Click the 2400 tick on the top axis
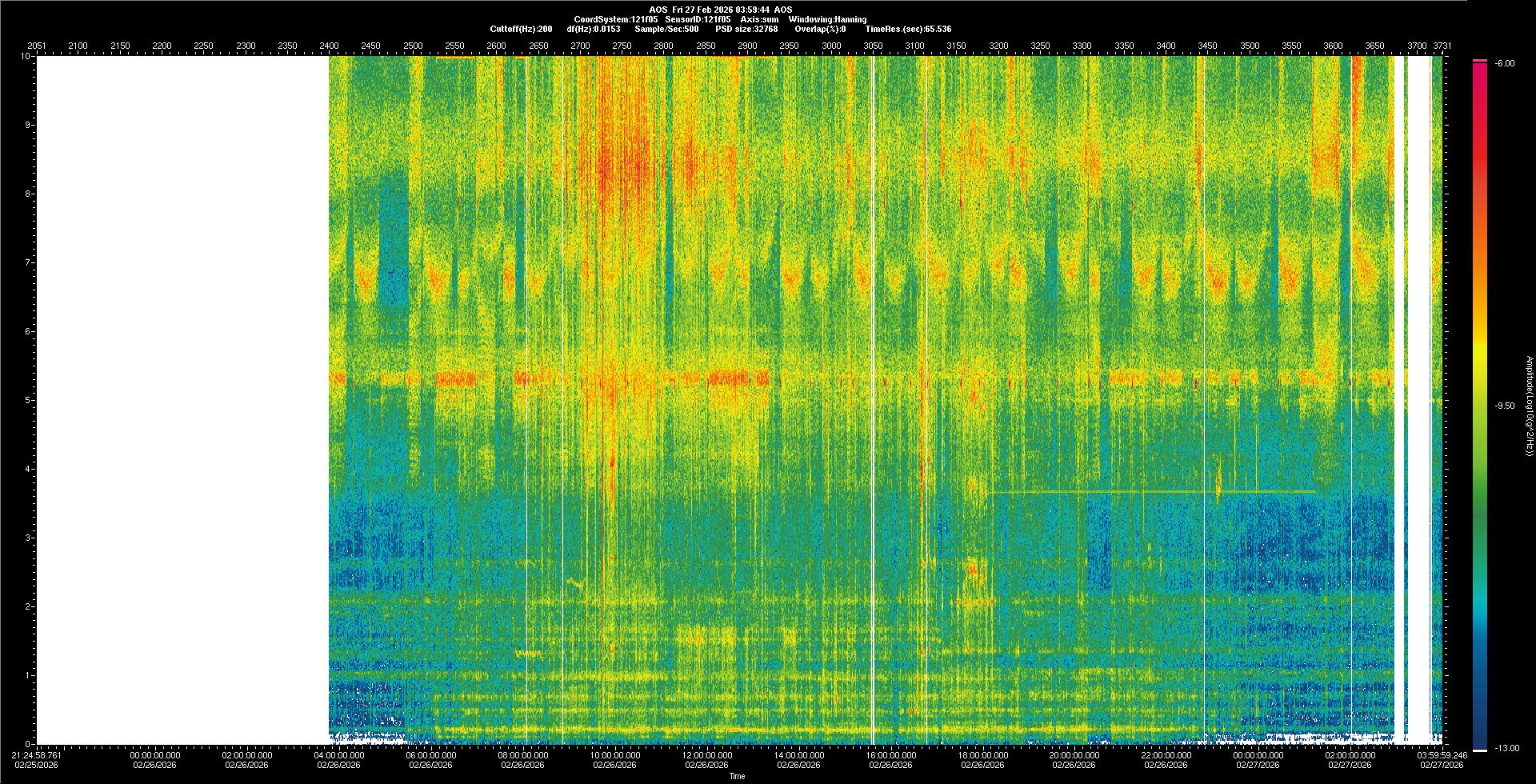The image size is (1536, 784). click(x=329, y=46)
